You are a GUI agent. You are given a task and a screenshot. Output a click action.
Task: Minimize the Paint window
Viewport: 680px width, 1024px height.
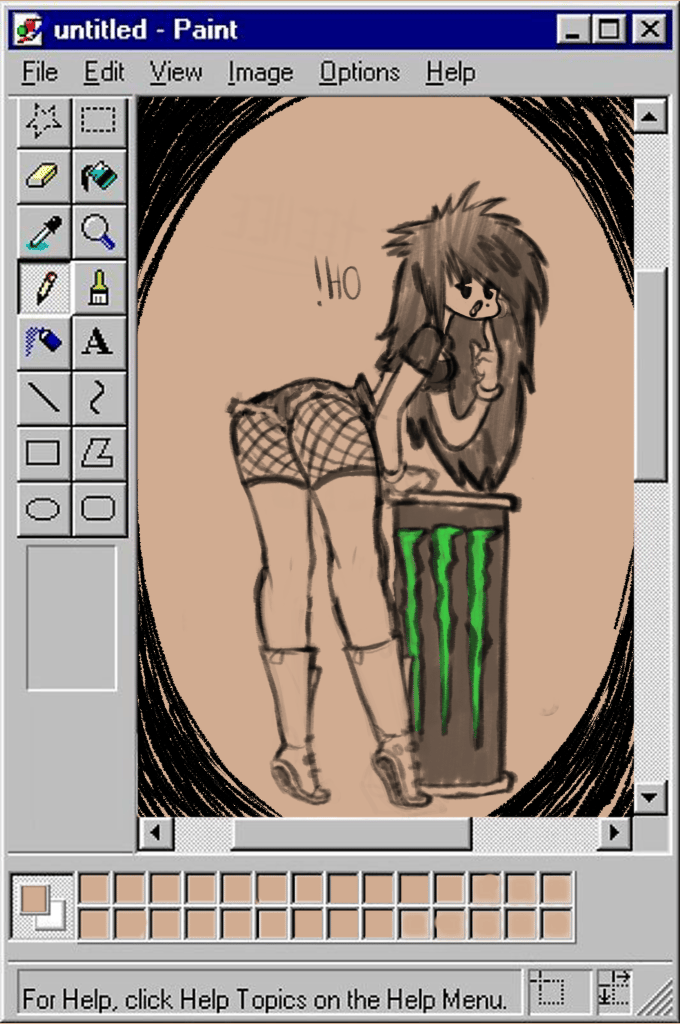point(573,30)
